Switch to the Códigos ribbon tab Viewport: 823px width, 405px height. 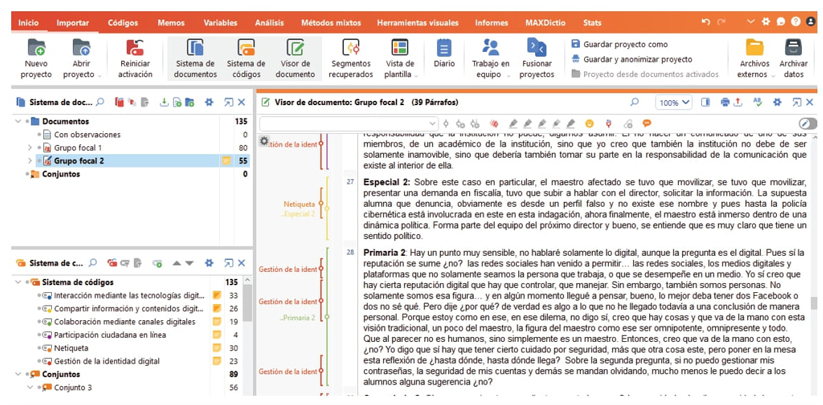[x=122, y=21]
